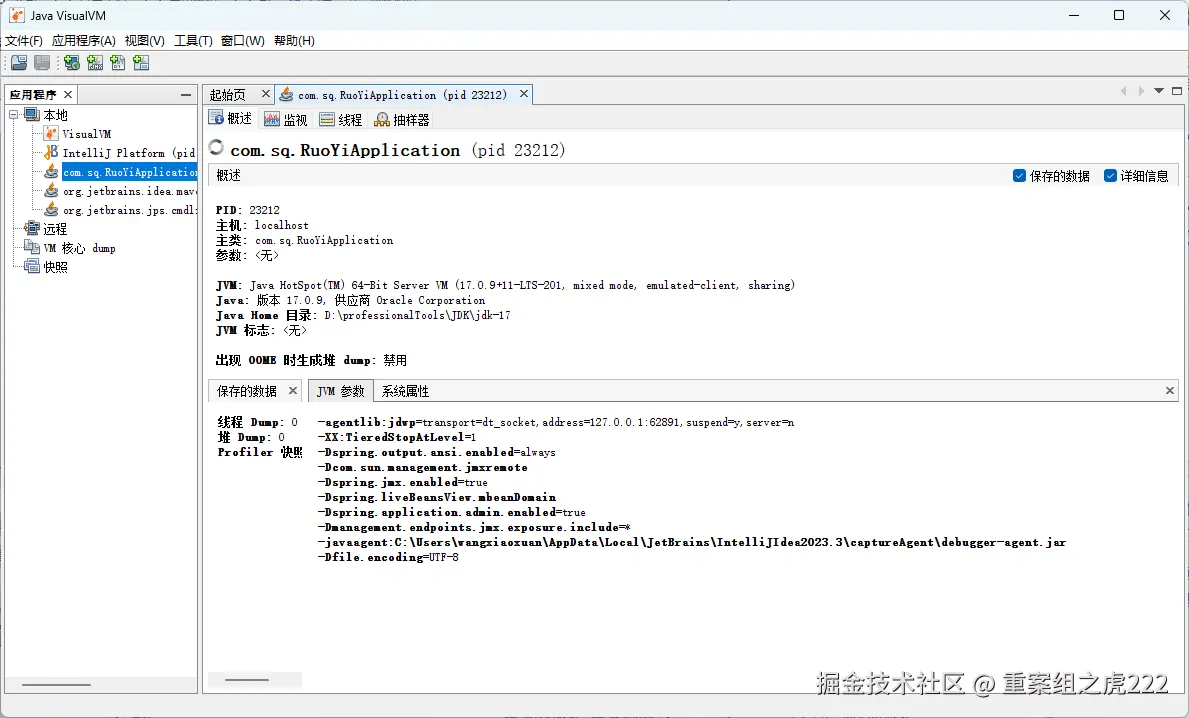Click the Java cup icon beside com.sq.RuoYiApplication
Viewport: 1189px width, 718px height.
51,171
